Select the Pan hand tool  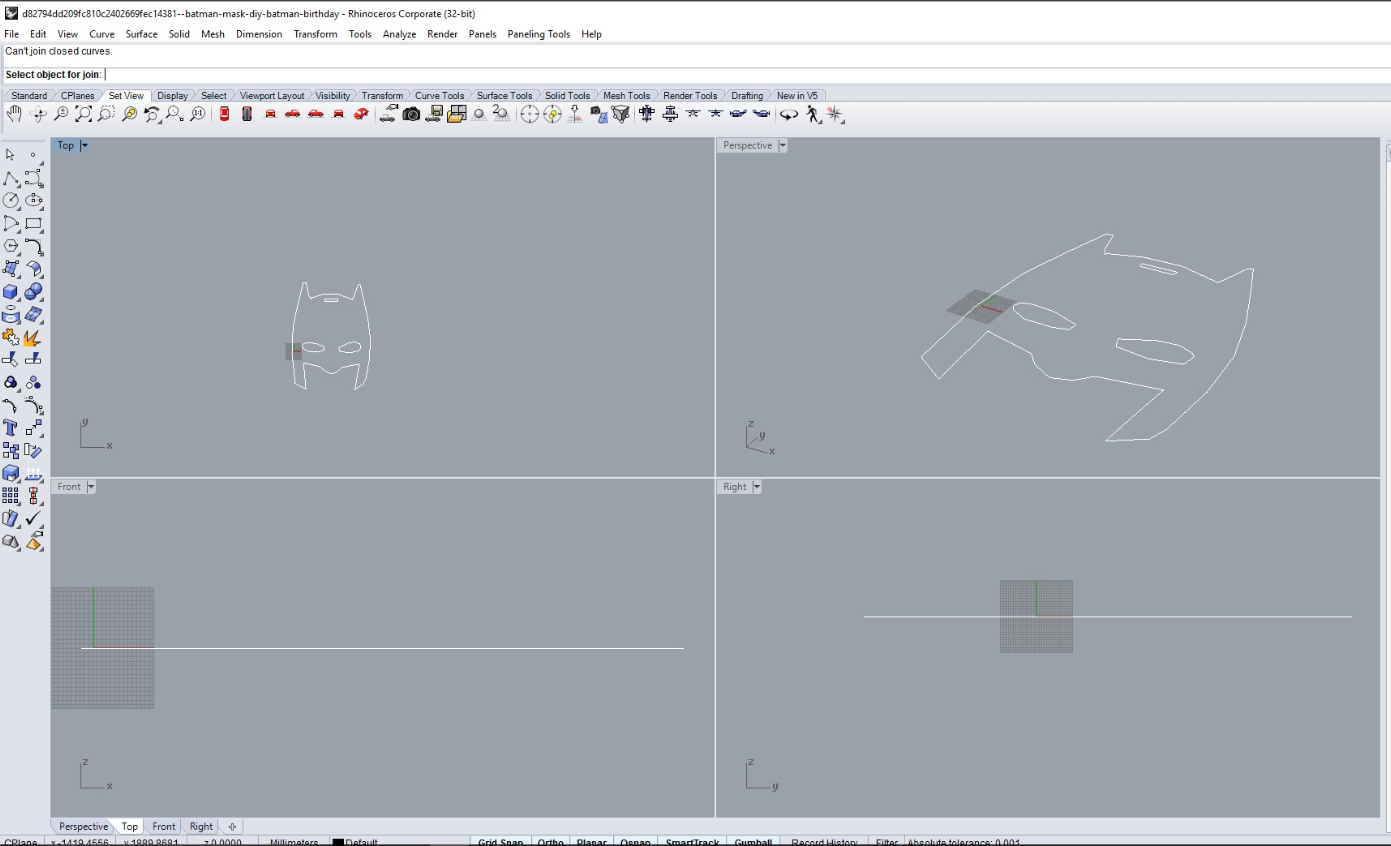pyautogui.click(x=14, y=114)
